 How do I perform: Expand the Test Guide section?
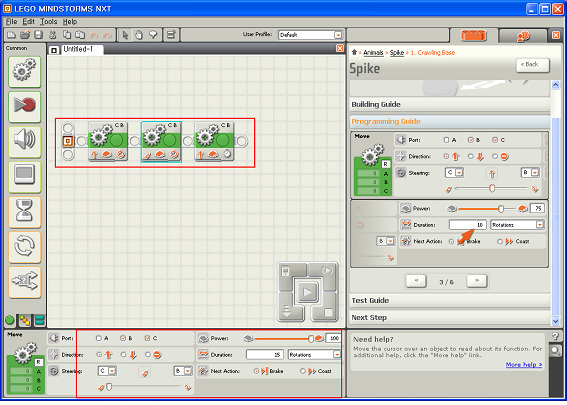point(450,300)
